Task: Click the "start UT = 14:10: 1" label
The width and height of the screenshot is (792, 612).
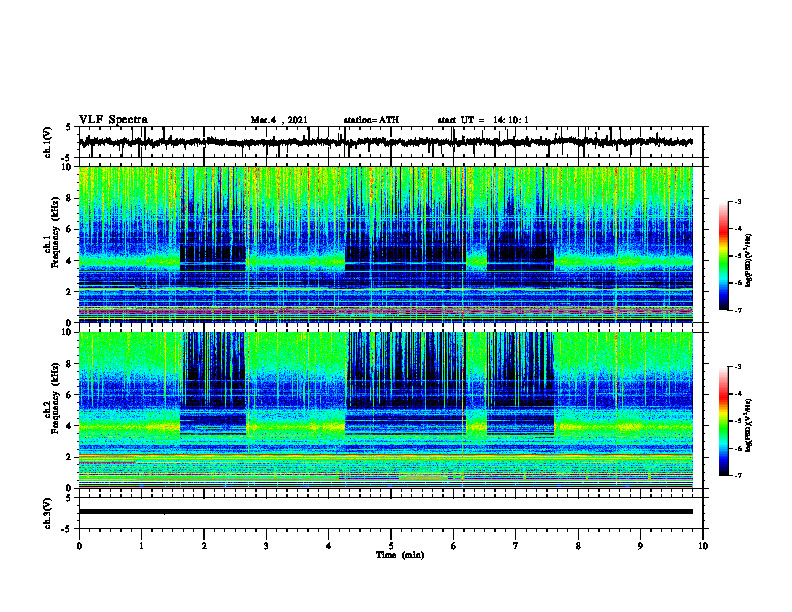Action: point(483,120)
